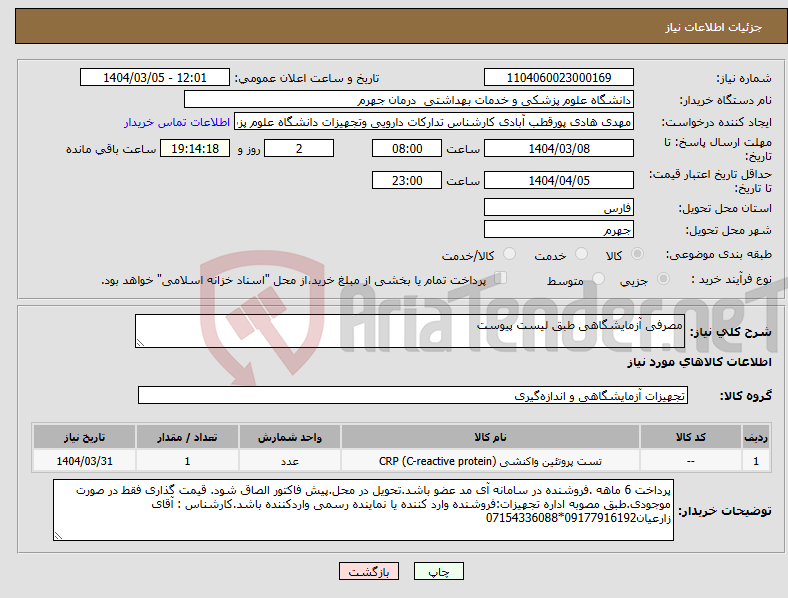The image size is (788, 598).
Task: Click the buyer notes textarea
Action: (x=363, y=510)
